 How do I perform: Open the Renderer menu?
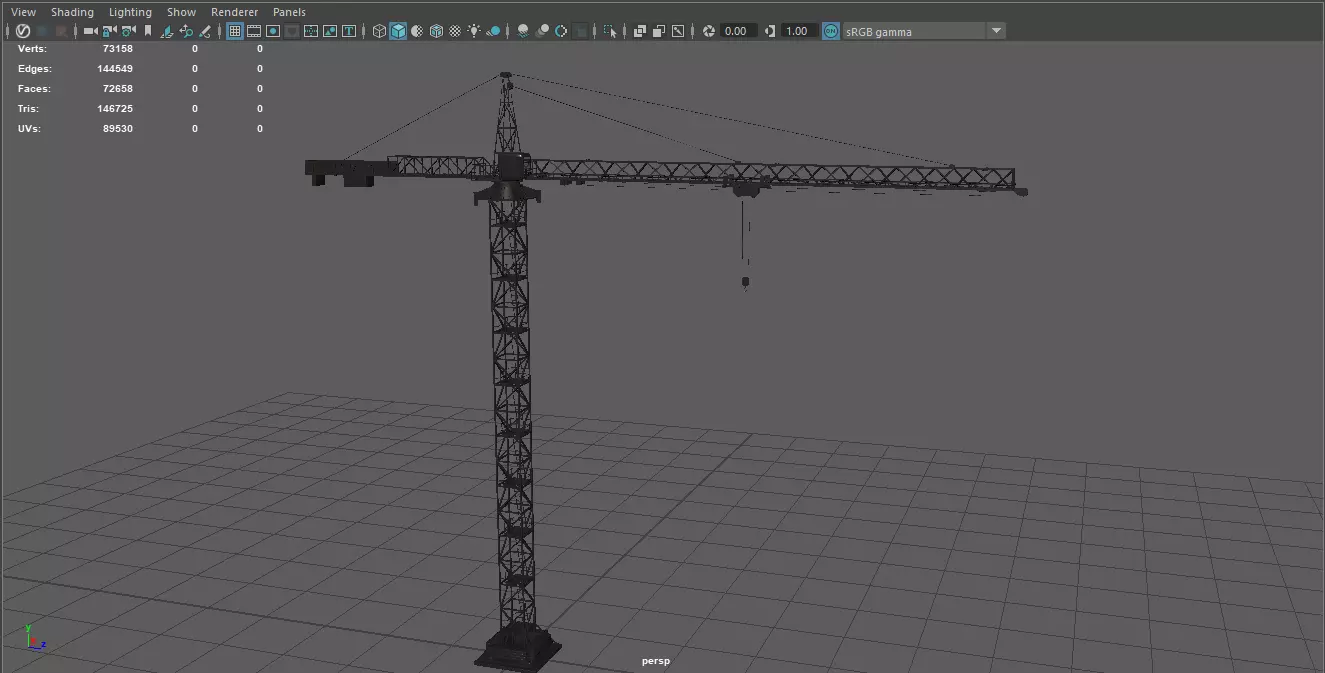(234, 12)
